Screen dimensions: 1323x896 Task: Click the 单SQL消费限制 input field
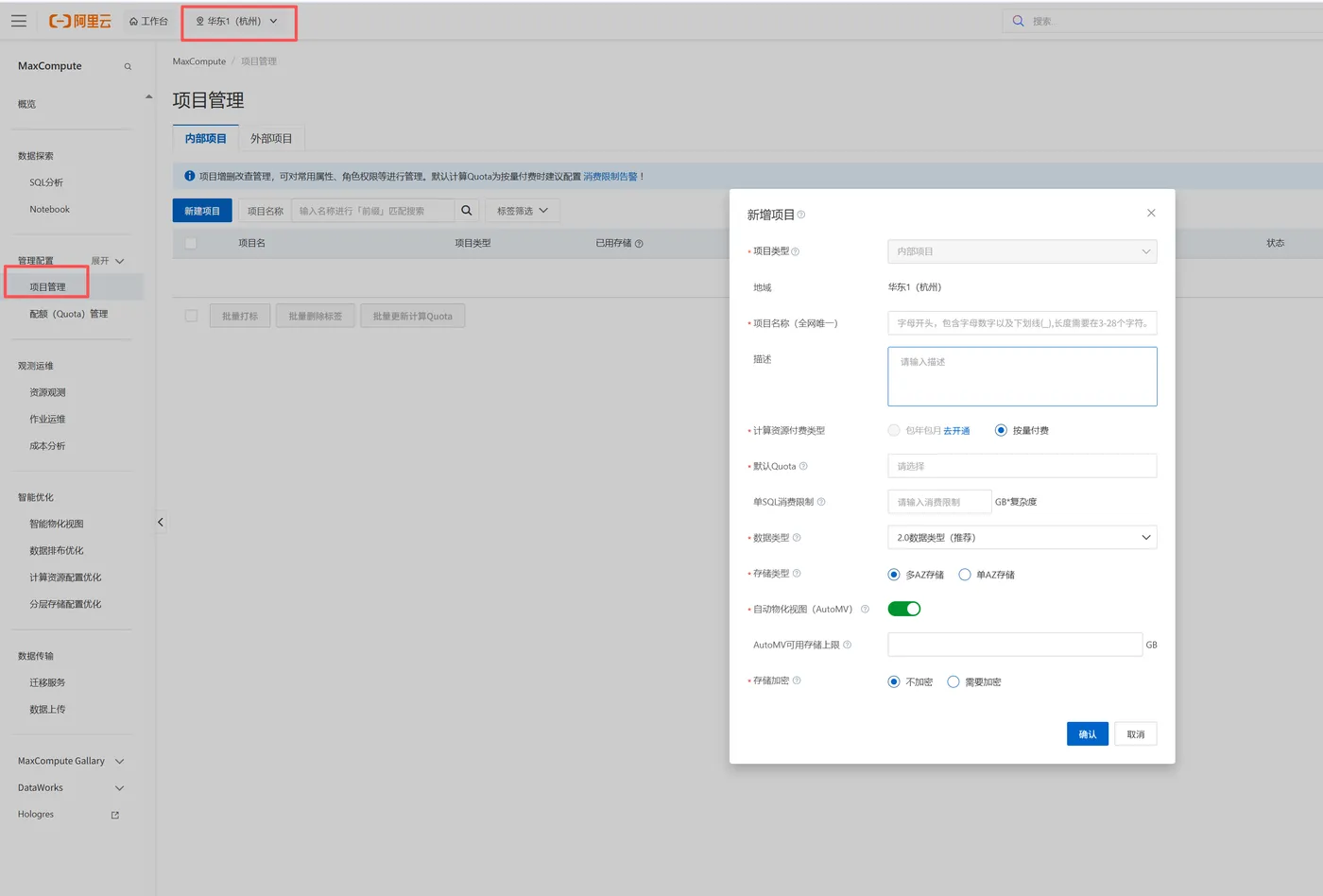(939, 502)
